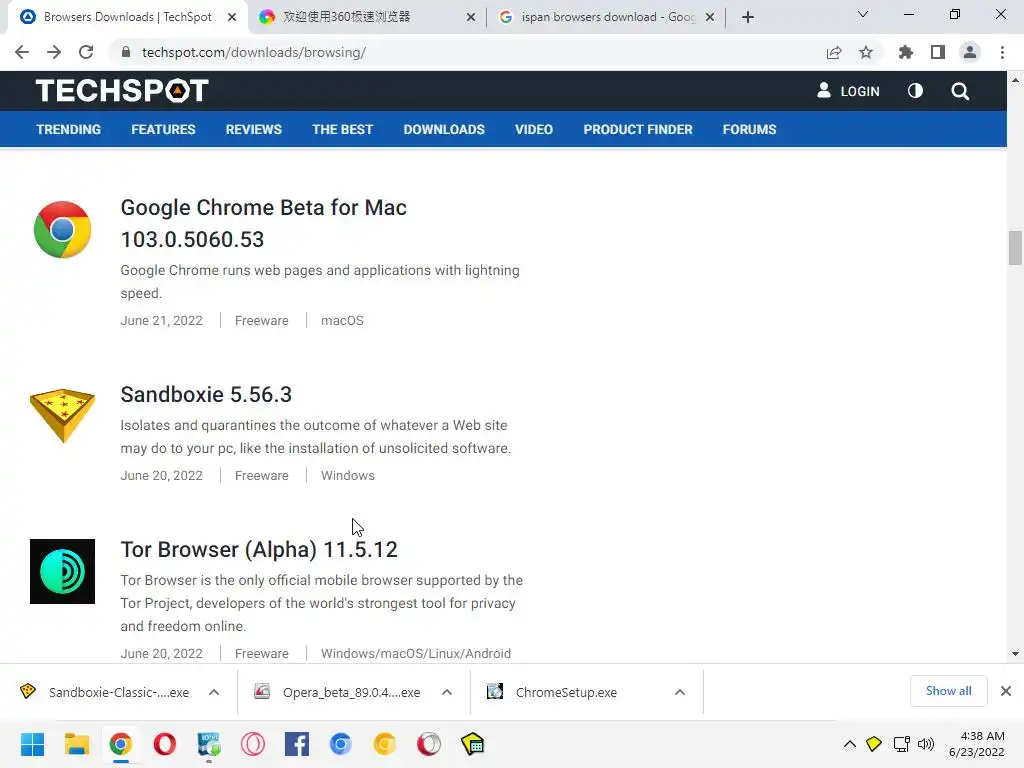Viewport: 1024px width, 768px height.
Task: Open the FEATURES menu
Action: pos(163,129)
